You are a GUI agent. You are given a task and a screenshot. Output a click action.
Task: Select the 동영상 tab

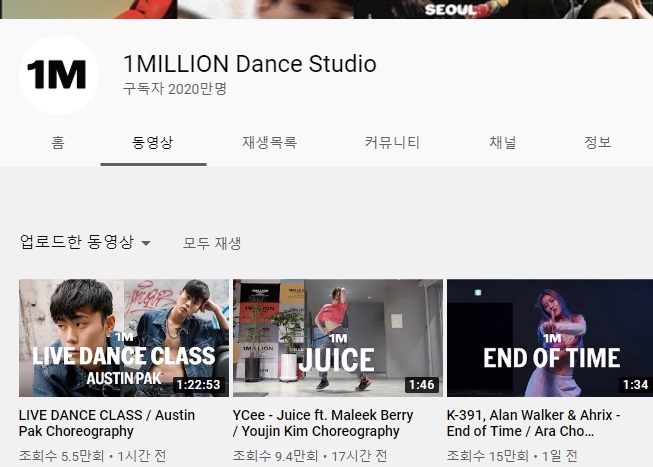153,143
